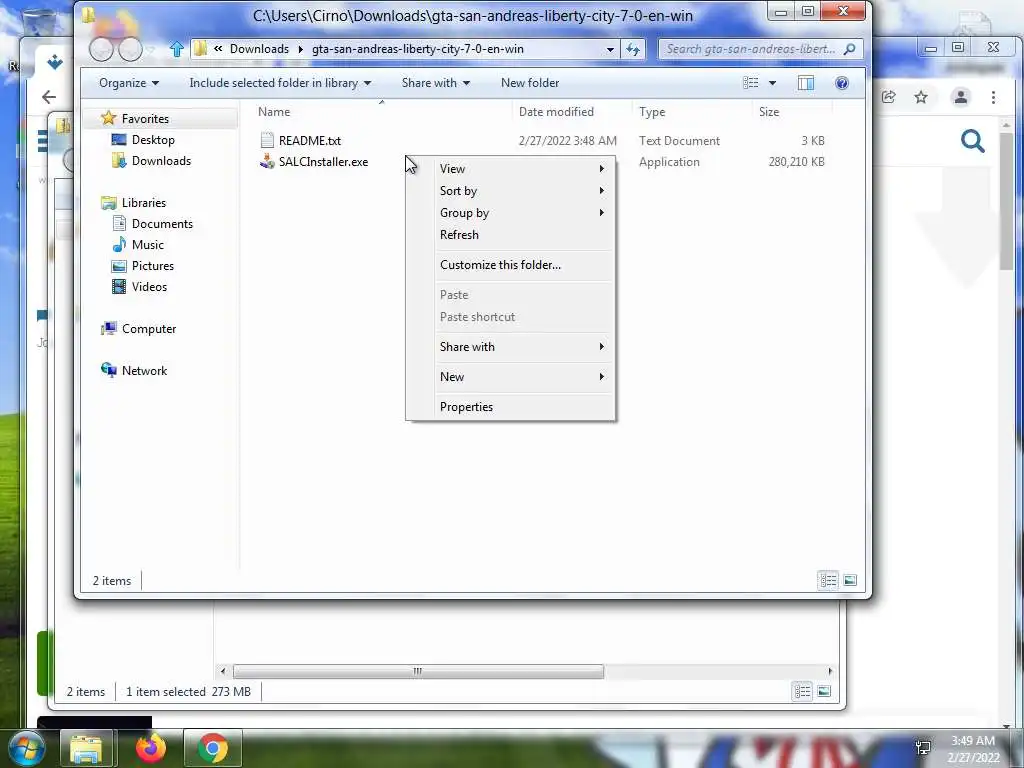Bookmark page with browser star icon
This screenshot has width=1024, height=768.
click(921, 97)
